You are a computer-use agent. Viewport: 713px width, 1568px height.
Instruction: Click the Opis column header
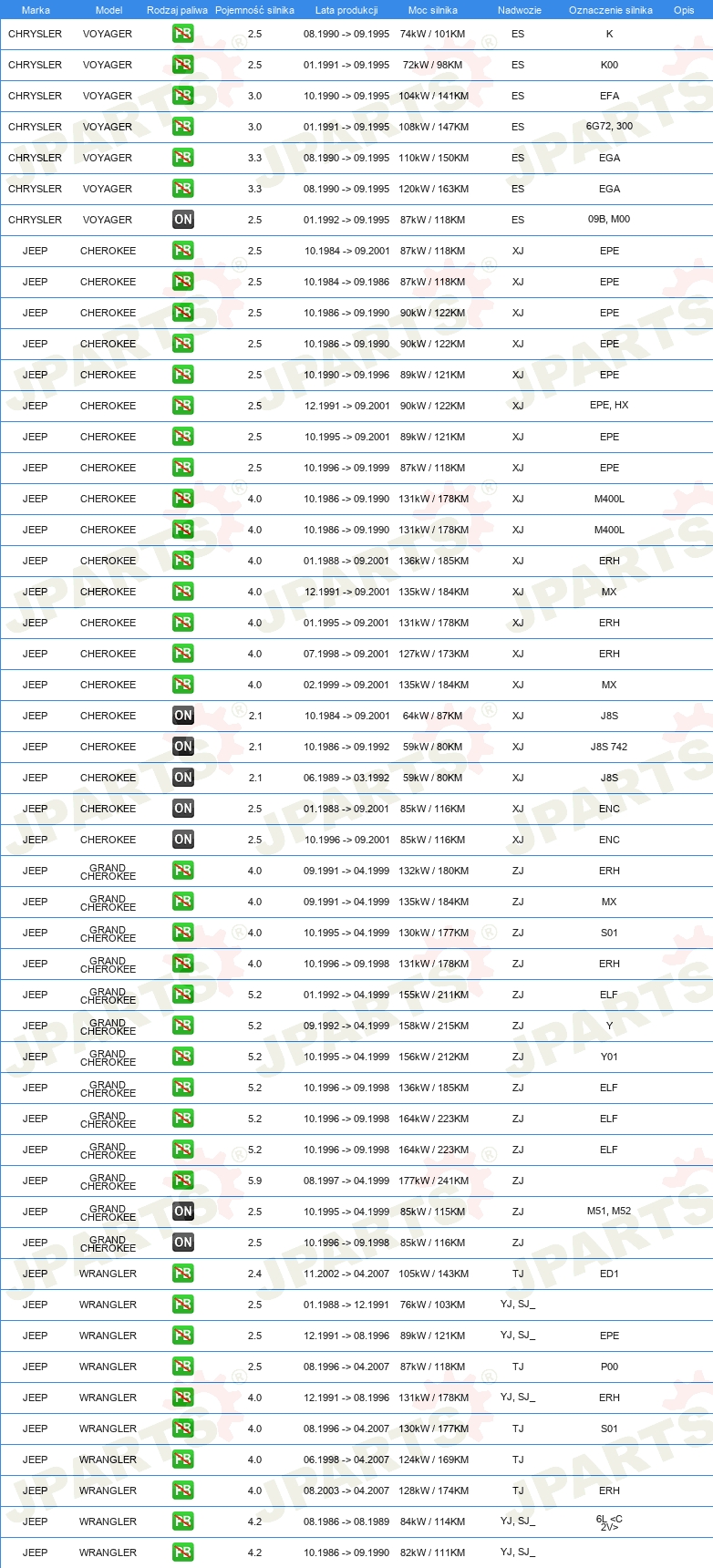coord(684,10)
